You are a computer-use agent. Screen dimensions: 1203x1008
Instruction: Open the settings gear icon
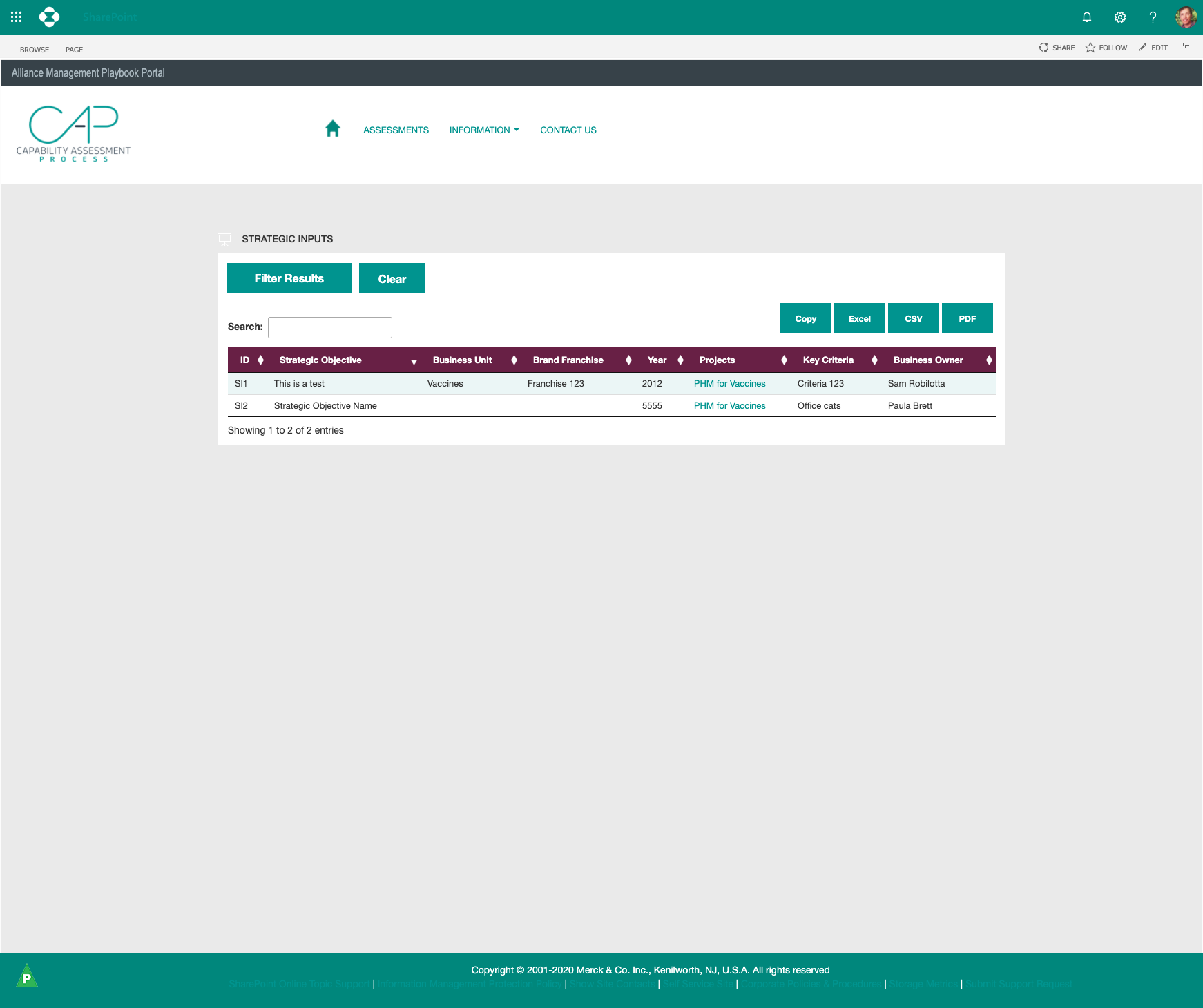pos(1119,17)
